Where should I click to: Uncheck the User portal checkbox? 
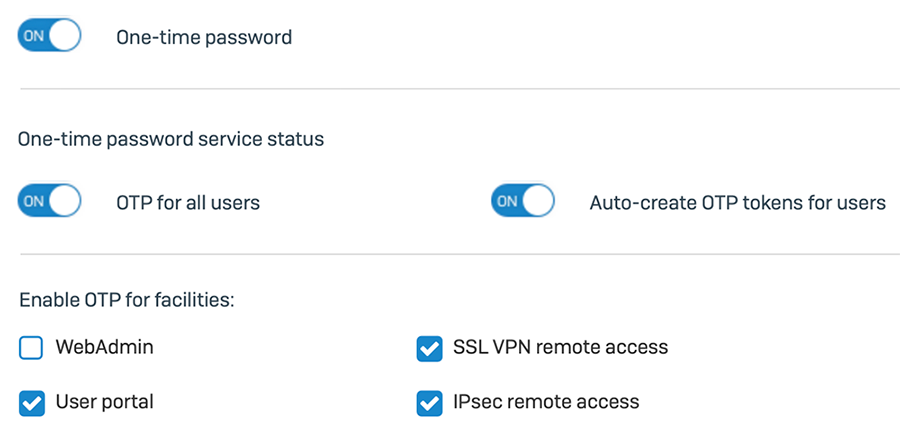[31, 403]
